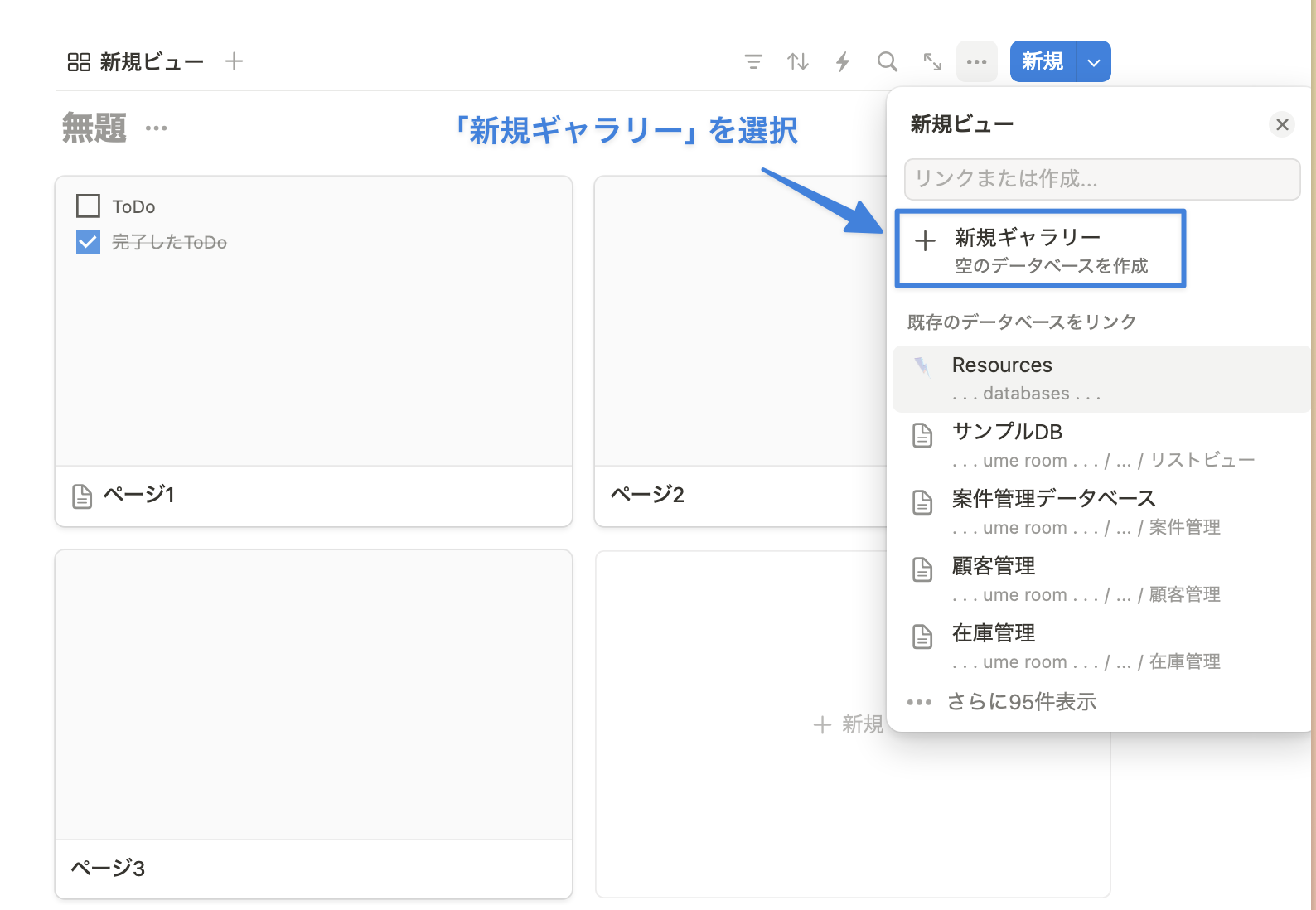Image resolution: width=1316 pixels, height=910 pixels.
Task: Click the page icon for サンプルDB
Action: 922,434
